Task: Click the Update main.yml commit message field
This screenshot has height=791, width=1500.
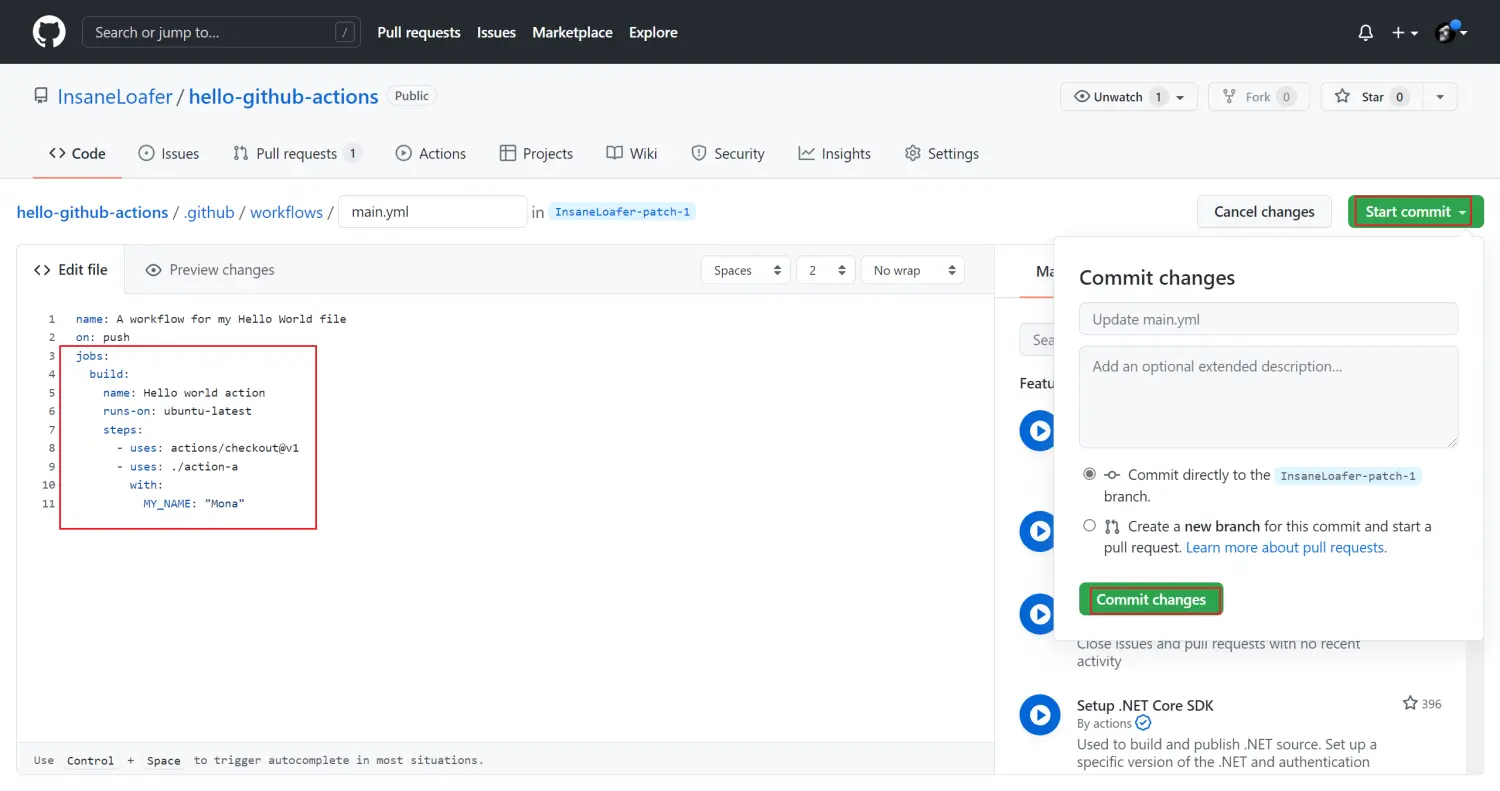Action: [1268, 319]
